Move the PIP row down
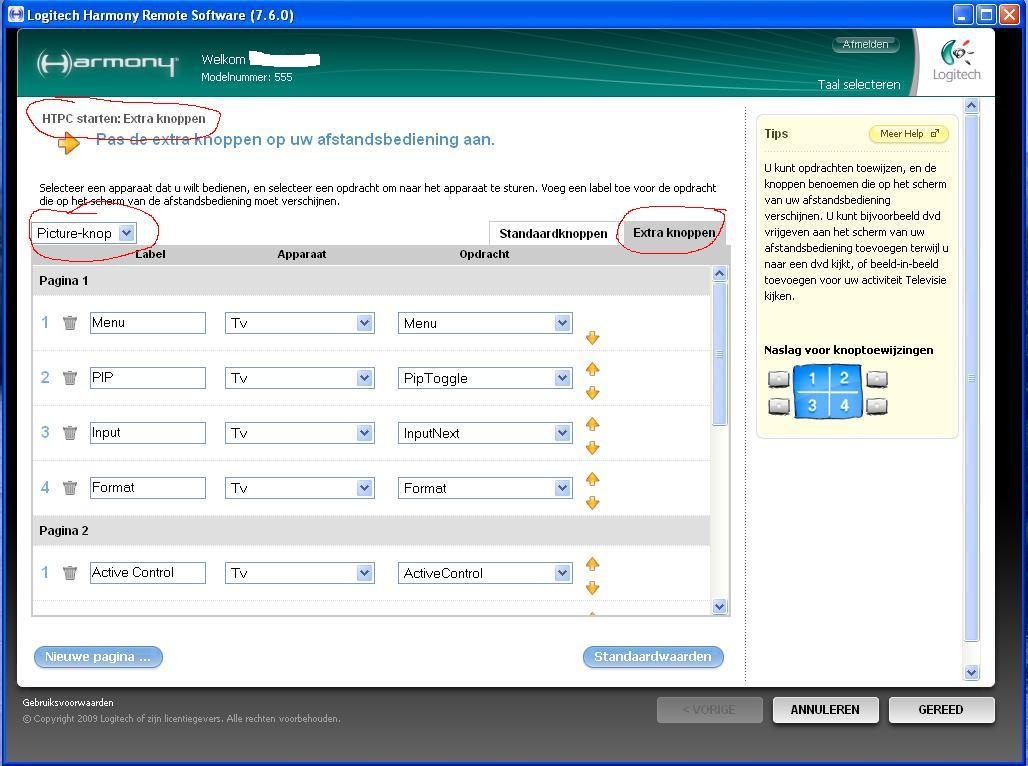1028x766 pixels. coord(592,393)
